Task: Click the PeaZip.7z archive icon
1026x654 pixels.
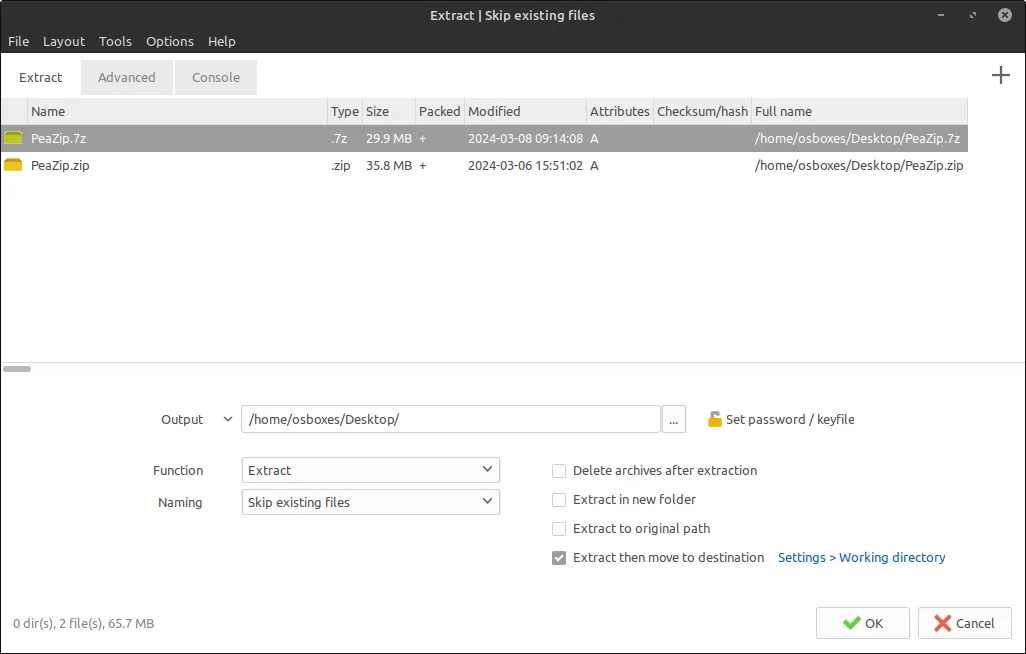Action: (x=13, y=138)
